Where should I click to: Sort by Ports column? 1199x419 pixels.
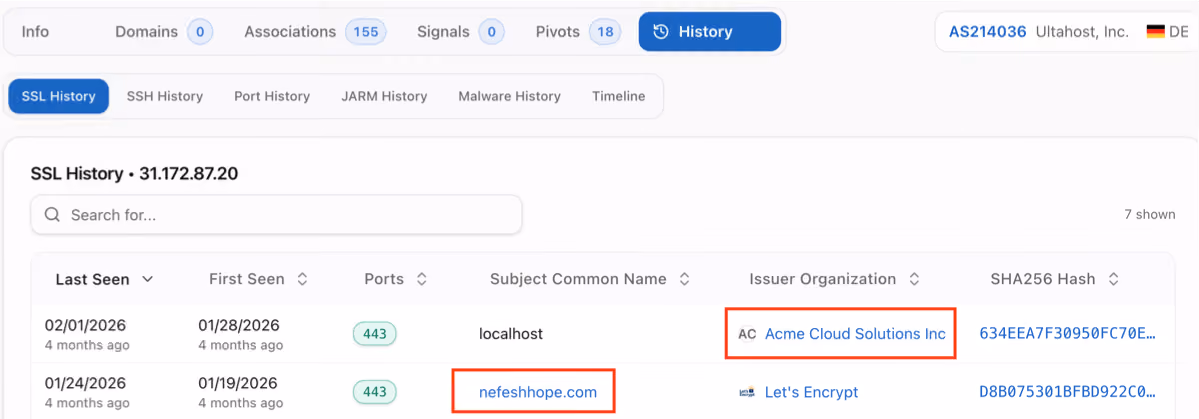click(x=395, y=279)
